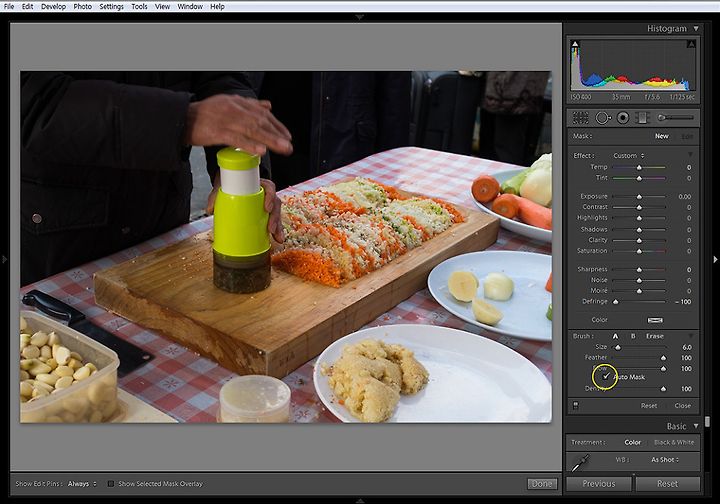Hide the right panel using edge arrow

(x=715, y=259)
